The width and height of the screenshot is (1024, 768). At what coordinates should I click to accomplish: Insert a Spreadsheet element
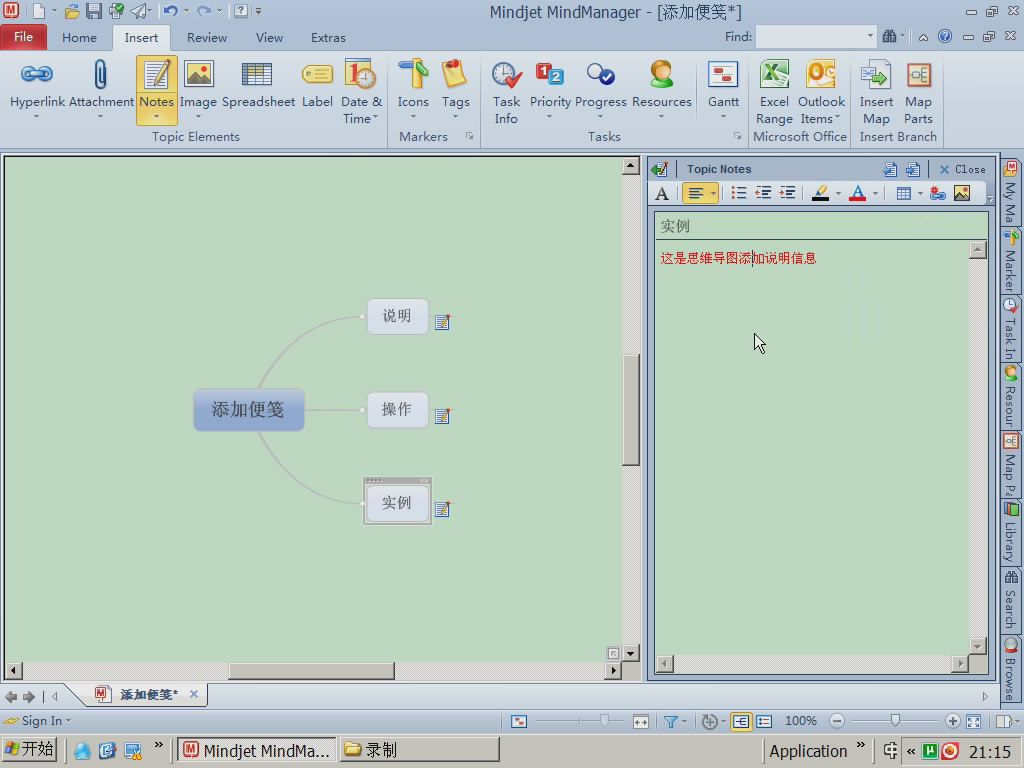coord(258,84)
